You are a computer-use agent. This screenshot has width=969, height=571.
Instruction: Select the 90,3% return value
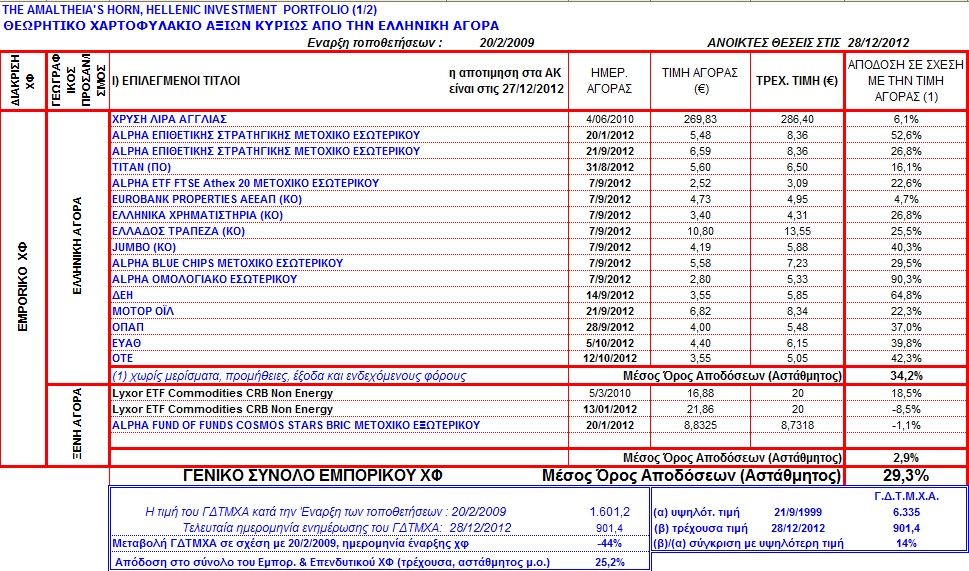(906, 279)
